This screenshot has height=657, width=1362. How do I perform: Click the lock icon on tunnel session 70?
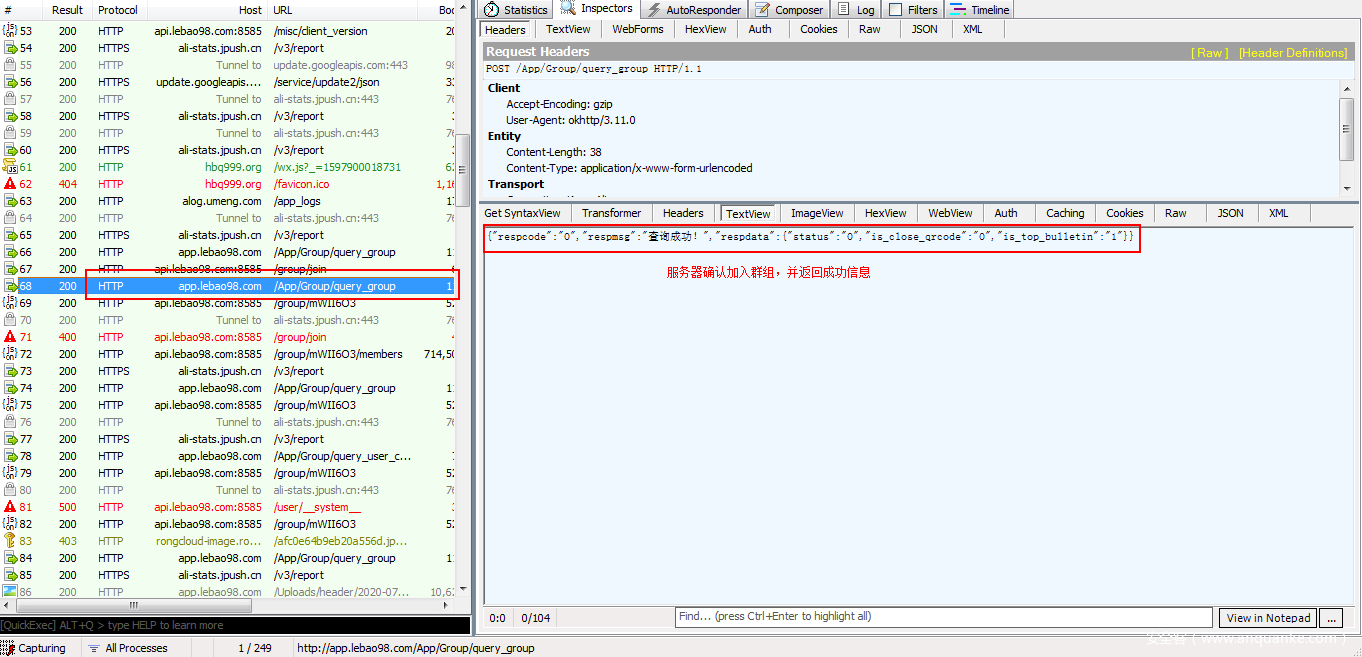pos(10,320)
